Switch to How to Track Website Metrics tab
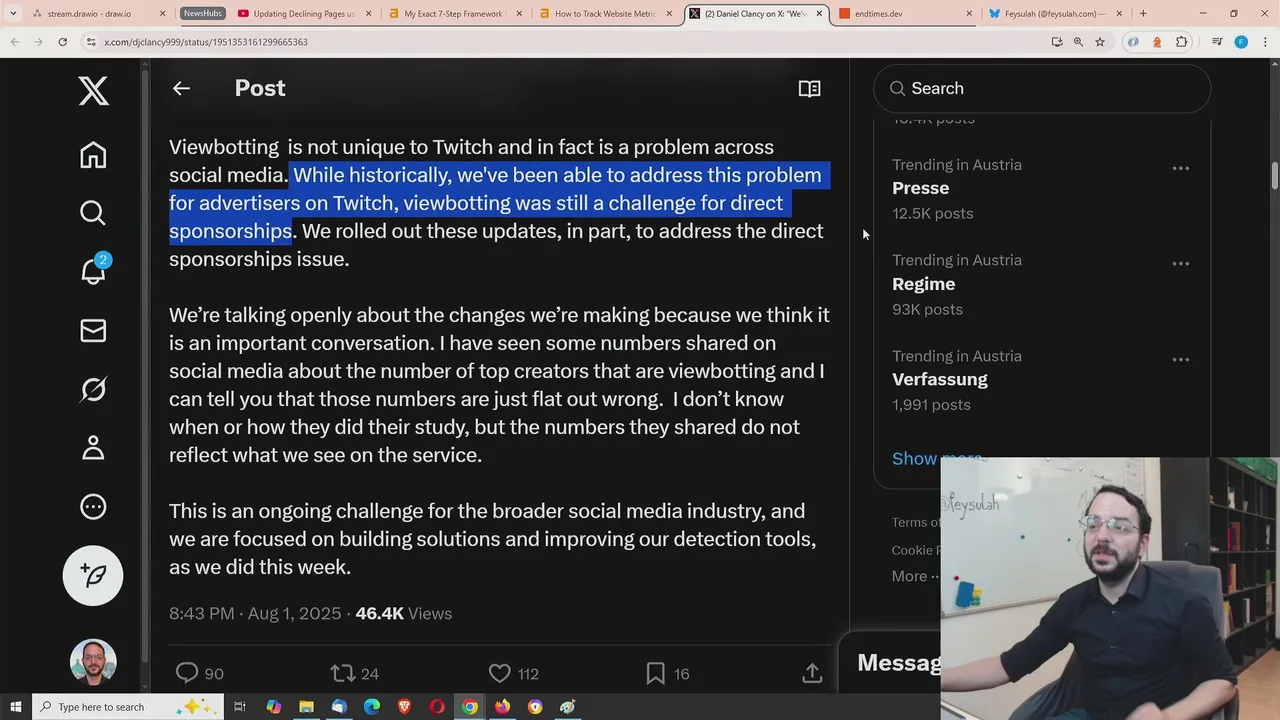The width and height of the screenshot is (1280, 720). tap(606, 14)
